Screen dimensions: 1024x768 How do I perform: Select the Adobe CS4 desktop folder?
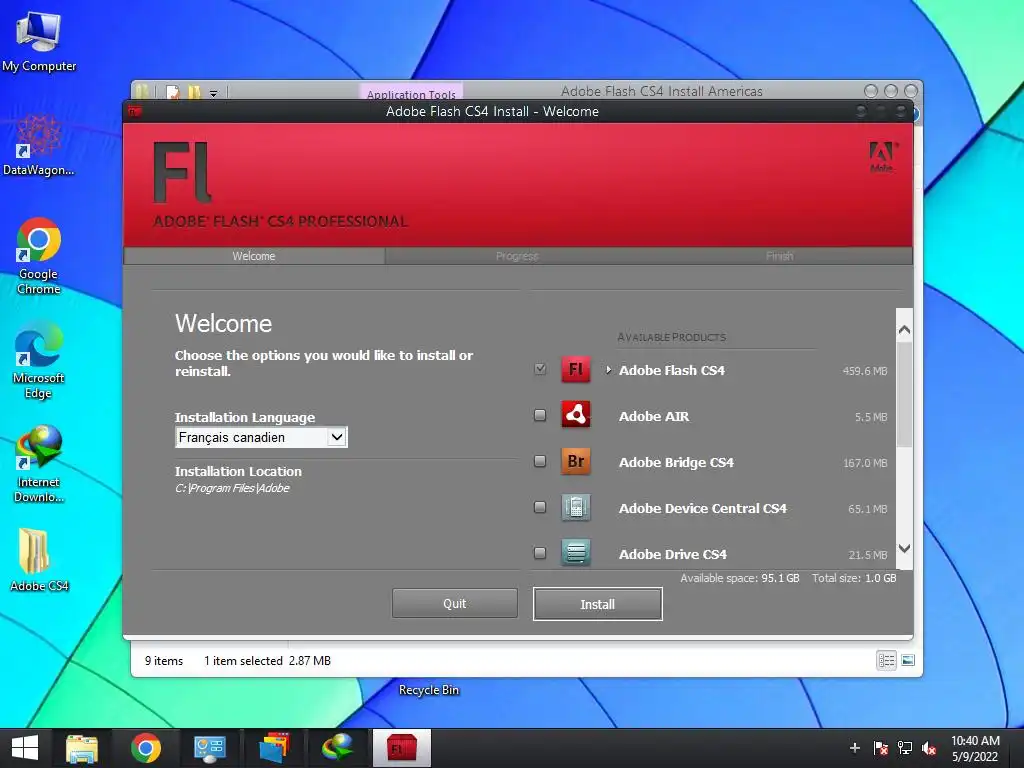39,560
